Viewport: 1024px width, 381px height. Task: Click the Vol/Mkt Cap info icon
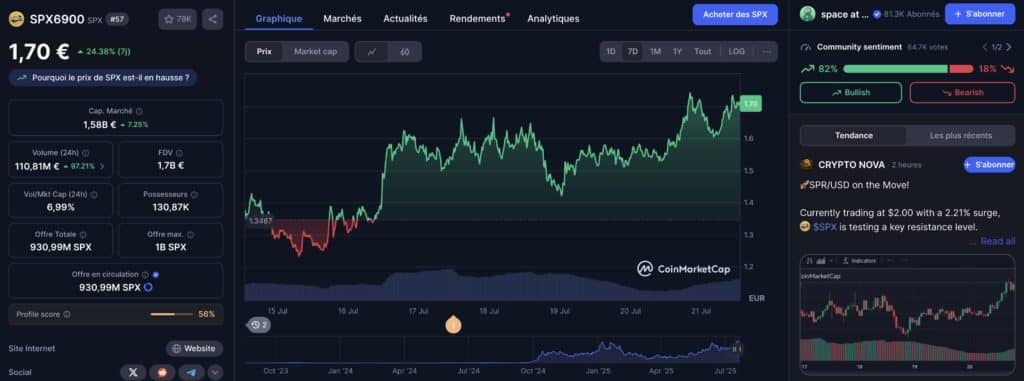pyautogui.click(x=93, y=195)
